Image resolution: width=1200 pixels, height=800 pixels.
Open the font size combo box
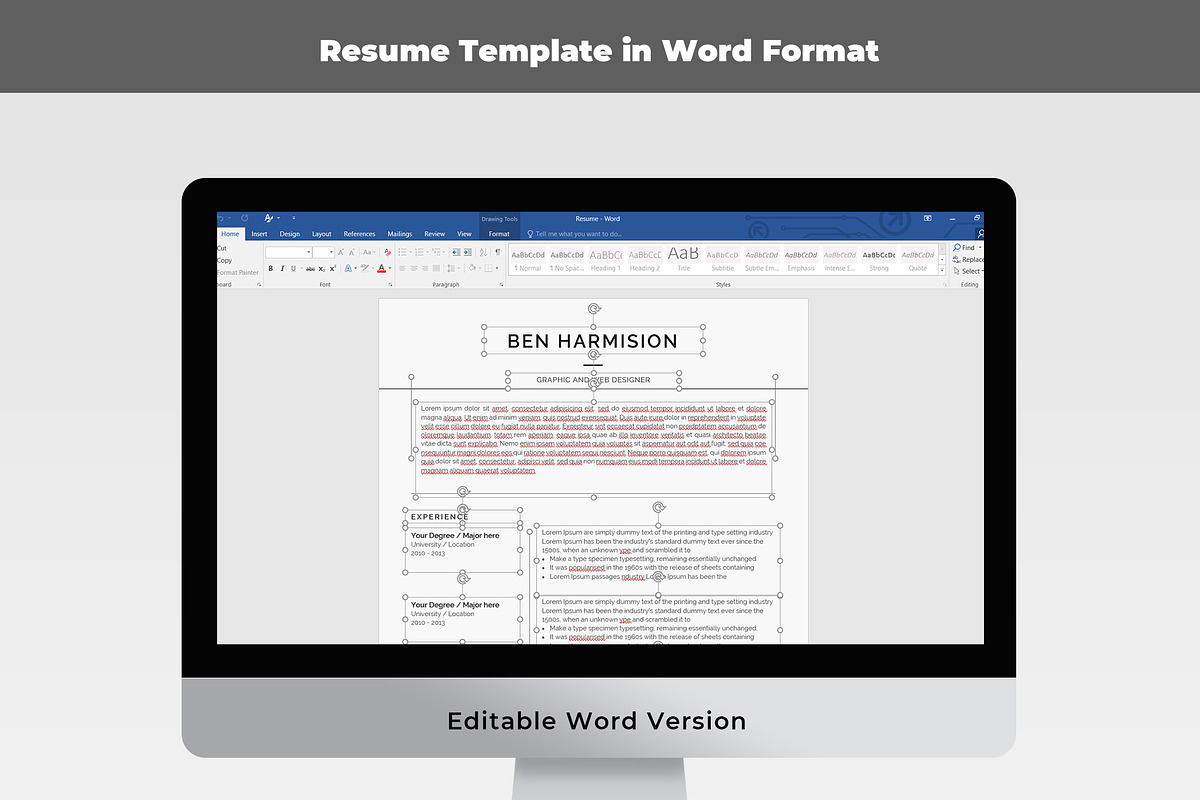[x=323, y=252]
